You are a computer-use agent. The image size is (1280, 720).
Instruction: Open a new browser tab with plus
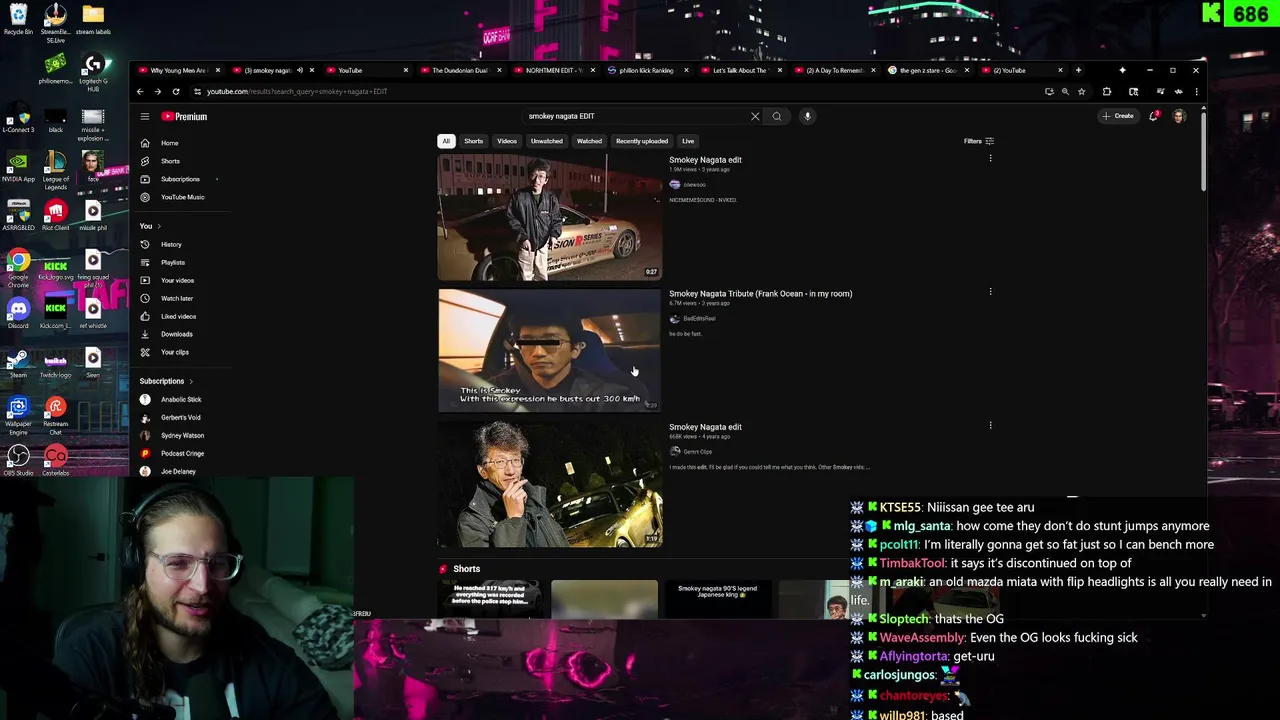click(x=1078, y=70)
